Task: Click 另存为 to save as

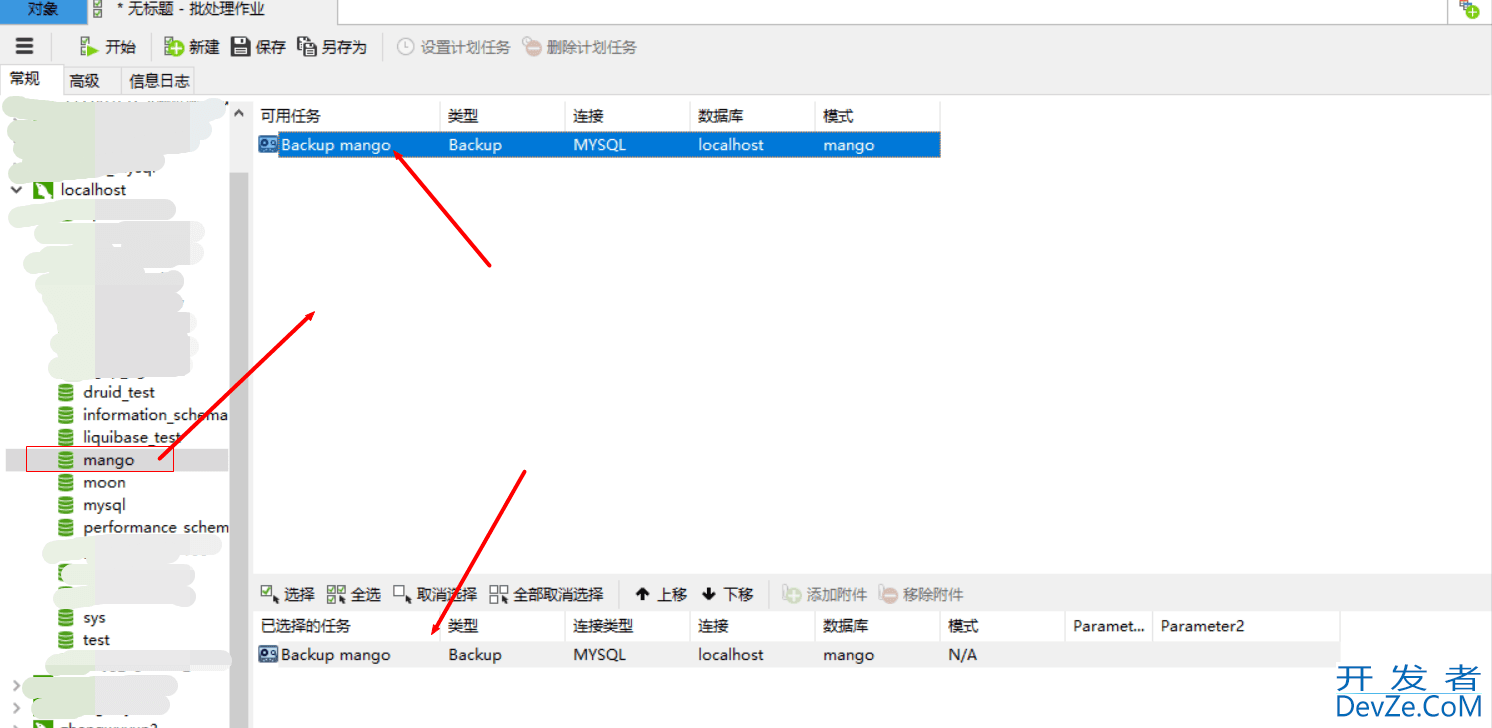Action: [x=333, y=47]
